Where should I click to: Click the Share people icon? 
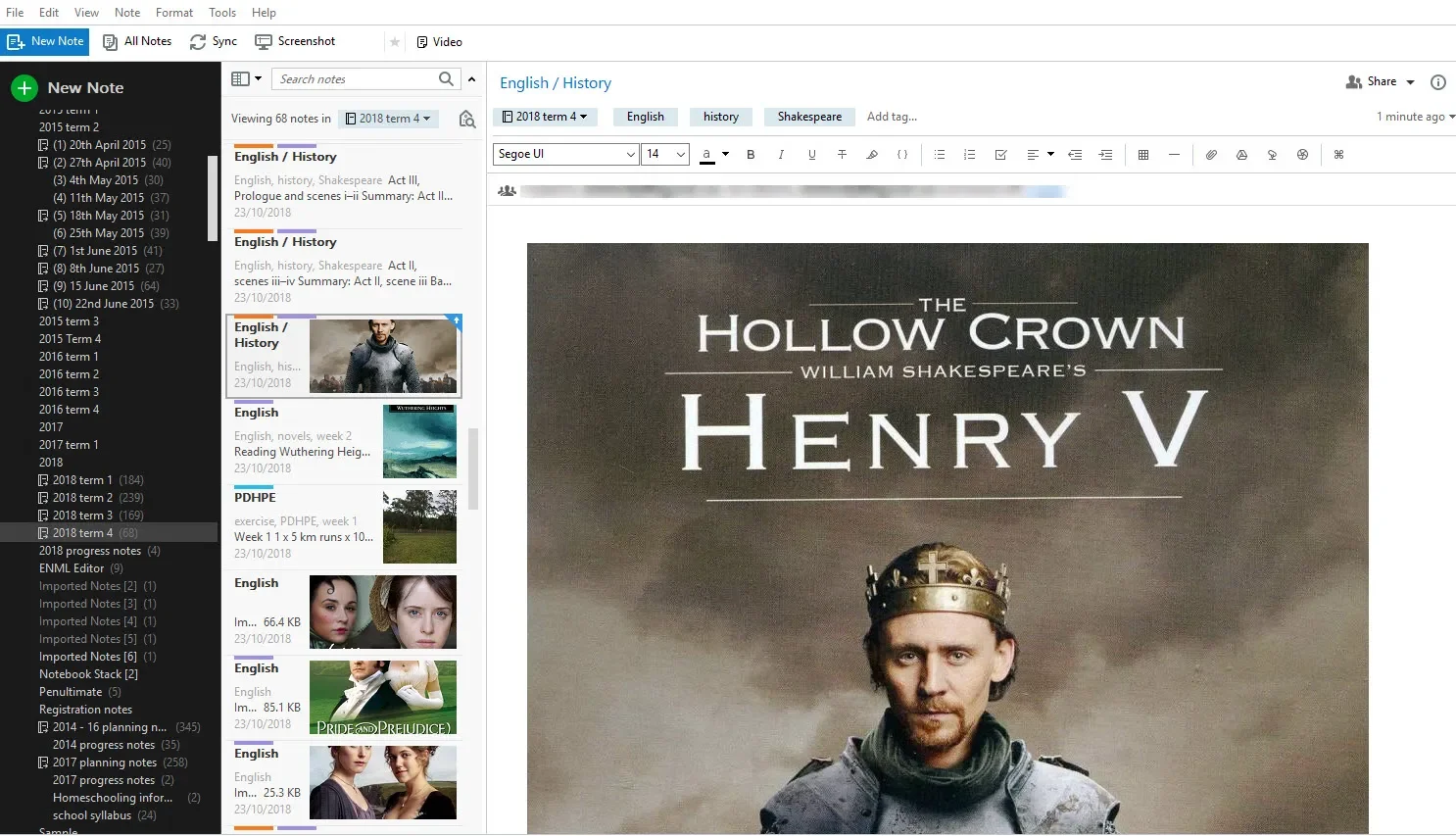pyautogui.click(x=1354, y=82)
